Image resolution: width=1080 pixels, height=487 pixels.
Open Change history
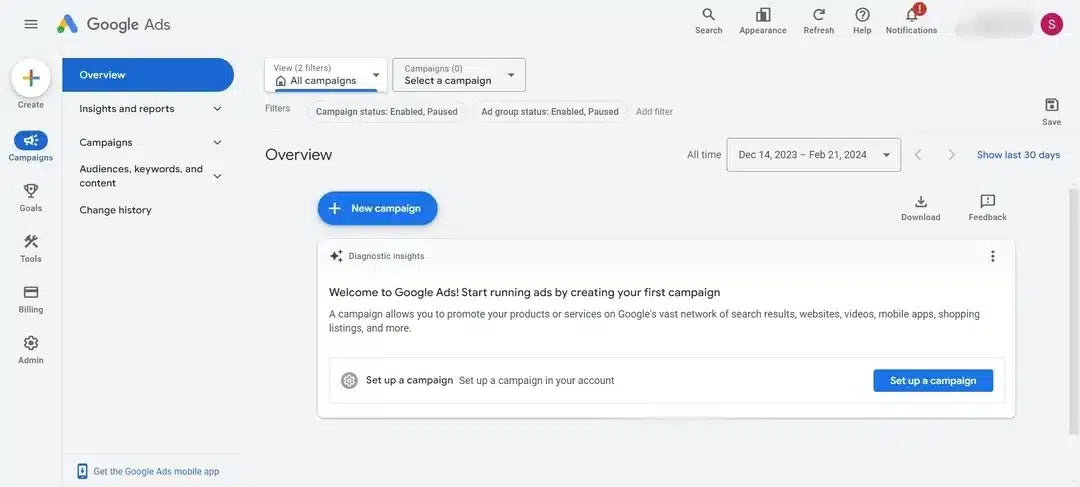click(x=116, y=210)
